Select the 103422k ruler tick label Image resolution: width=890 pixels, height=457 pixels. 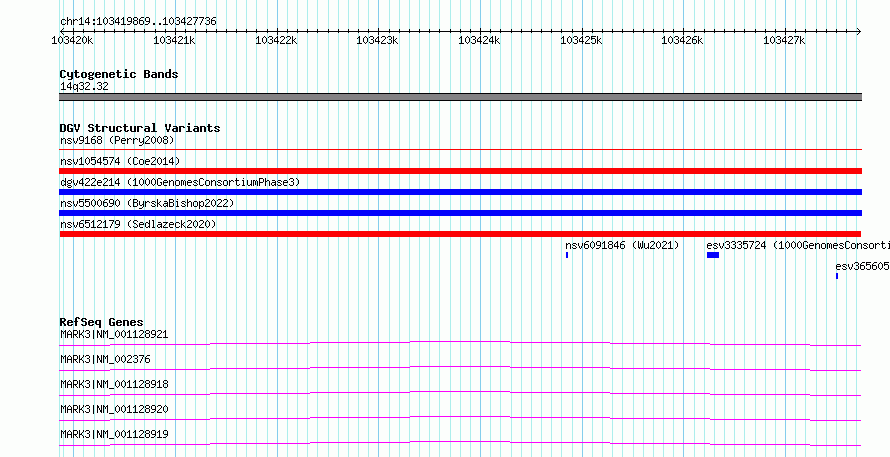276,40
